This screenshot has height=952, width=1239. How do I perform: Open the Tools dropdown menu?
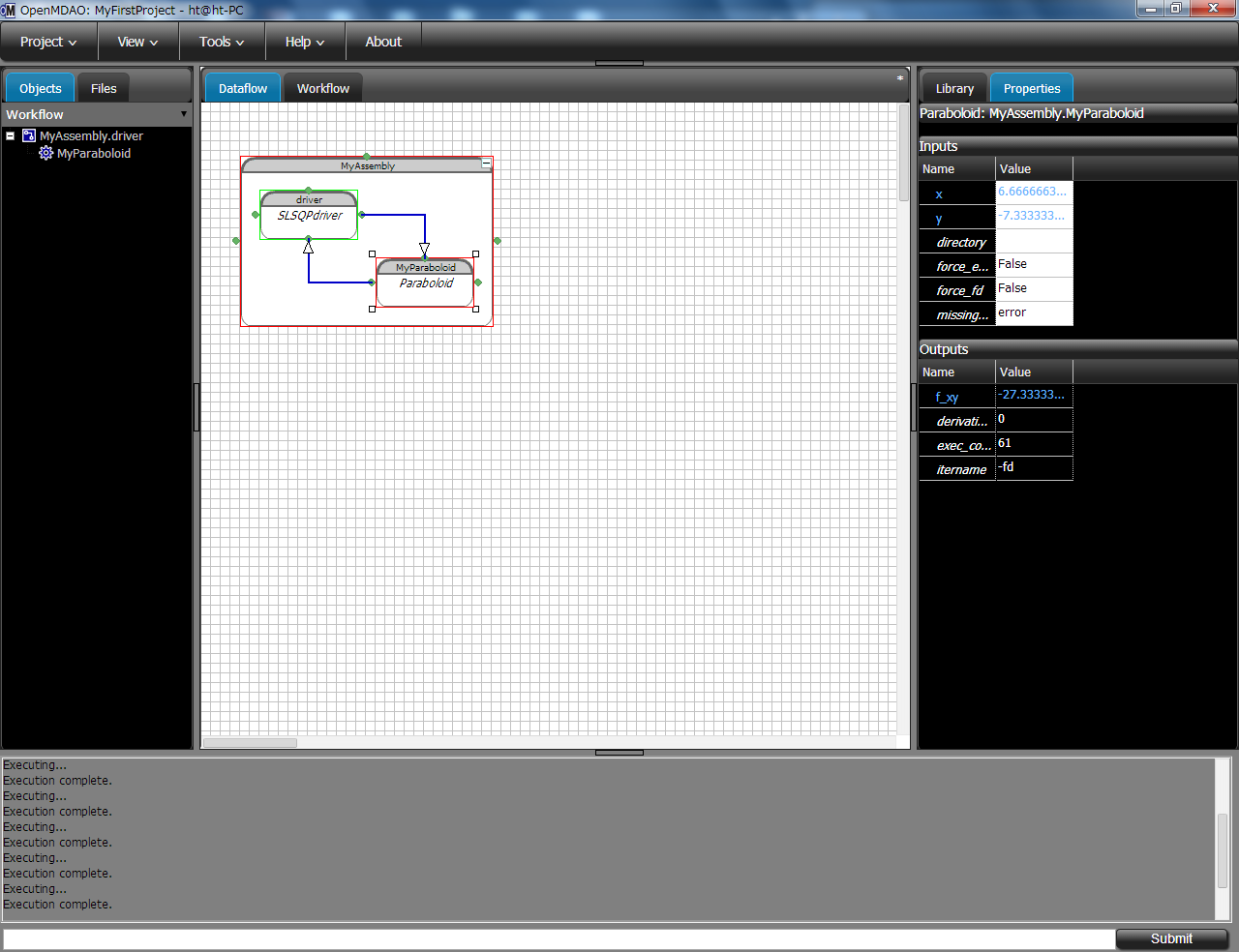(x=222, y=42)
